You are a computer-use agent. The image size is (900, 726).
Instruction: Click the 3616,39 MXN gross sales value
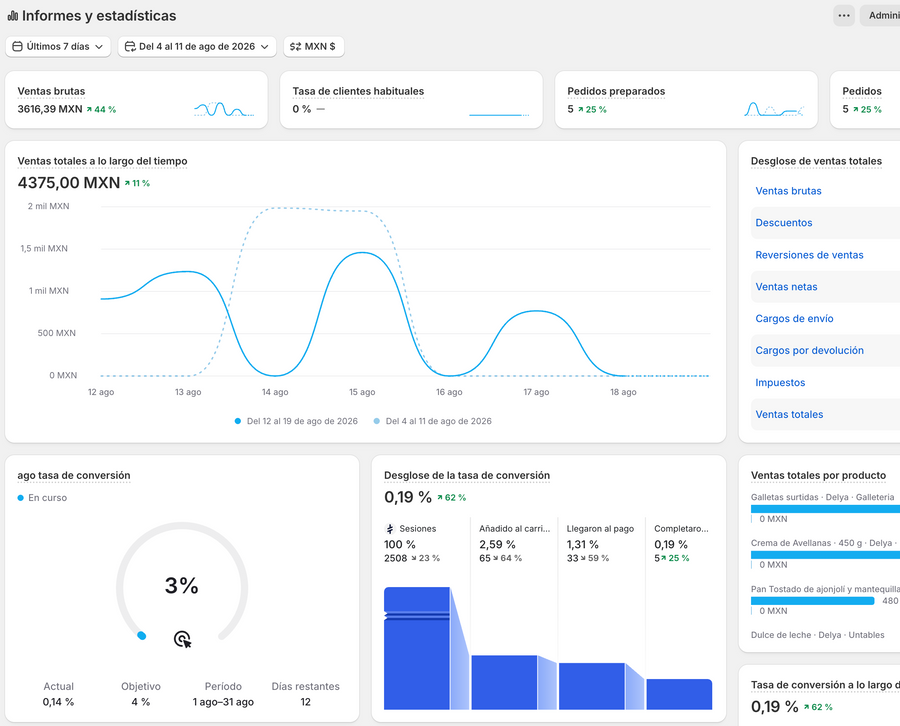tap(50, 109)
